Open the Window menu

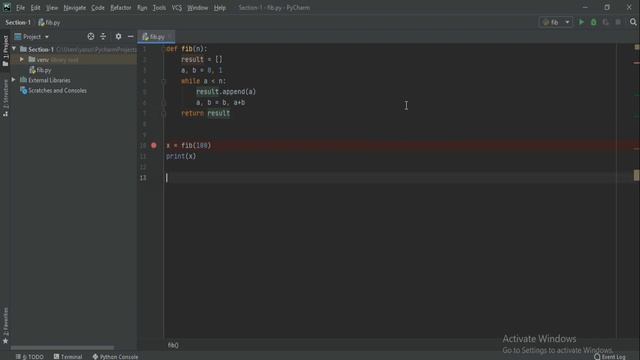198,8
